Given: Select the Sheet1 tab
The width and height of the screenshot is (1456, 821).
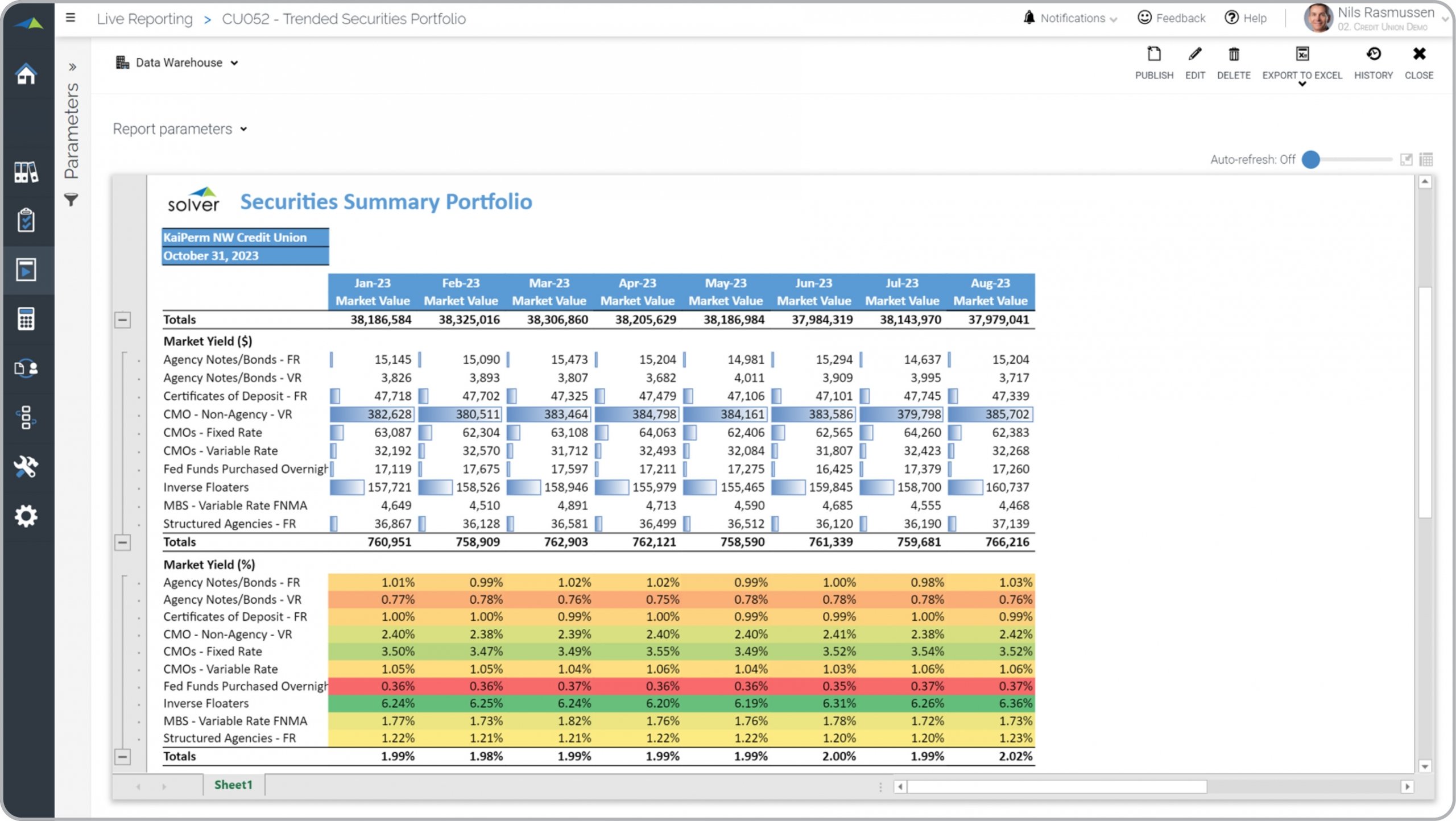Looking at the screenshot, I should pos(233,785).
